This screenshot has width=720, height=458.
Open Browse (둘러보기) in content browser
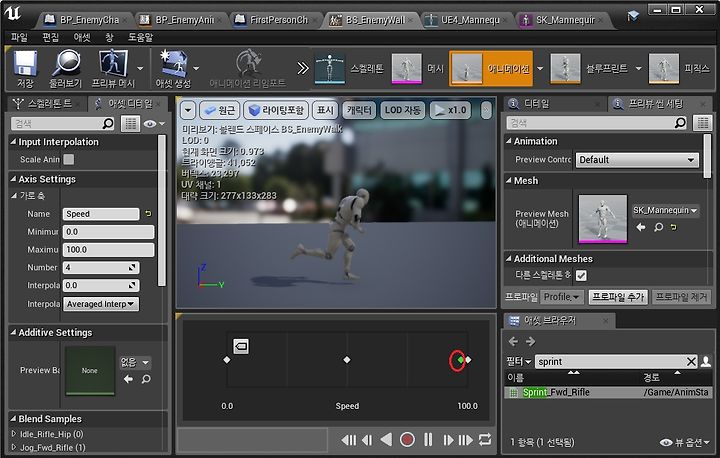tap(65, 69)
